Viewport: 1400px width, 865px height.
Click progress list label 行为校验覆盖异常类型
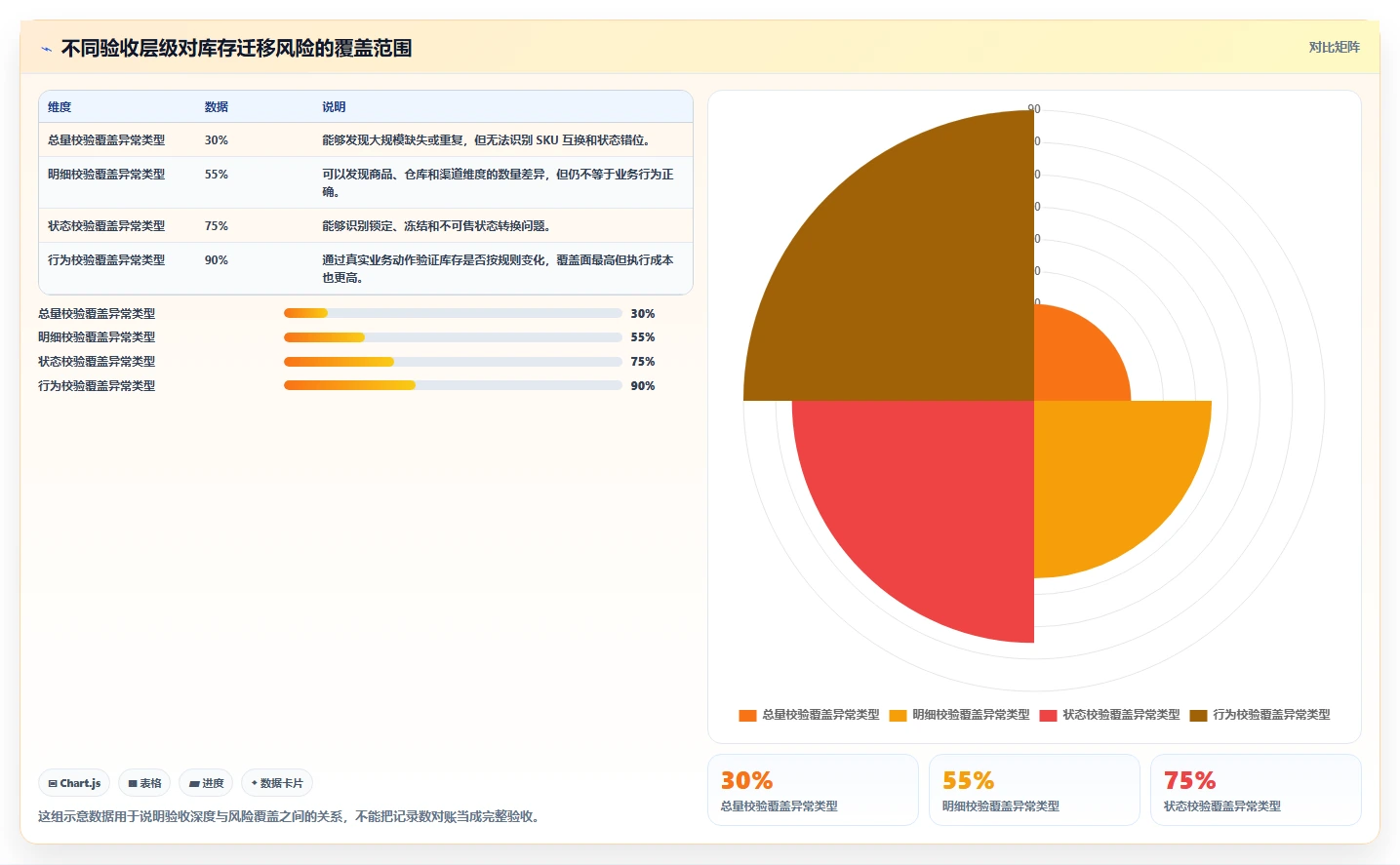click(x=97, y=386)
